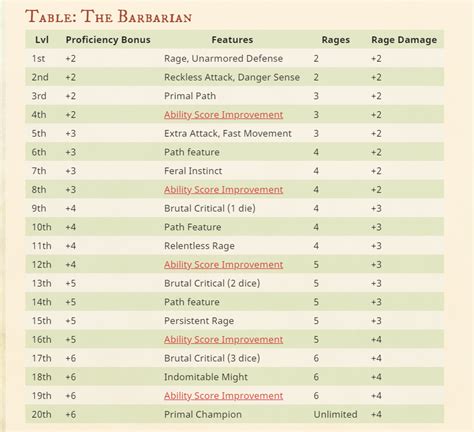The height and width of the screenshot is (432, 474).
Task: Click rage damage '+3' in 9th row
Action: click(376, 208)
